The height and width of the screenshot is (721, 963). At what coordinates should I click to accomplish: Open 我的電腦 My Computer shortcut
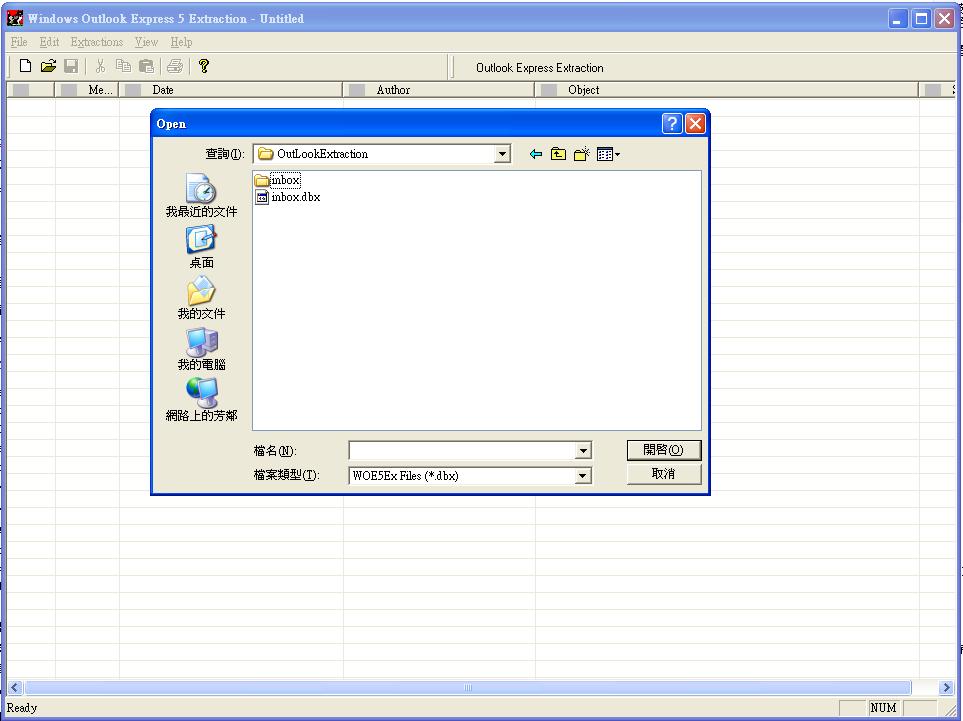(201, 349)
